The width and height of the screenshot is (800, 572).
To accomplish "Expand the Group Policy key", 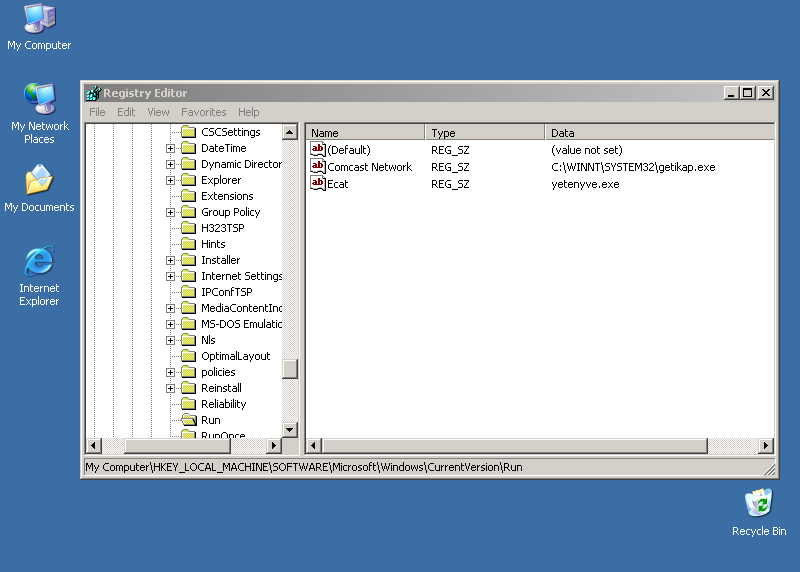I will (170, 212).
